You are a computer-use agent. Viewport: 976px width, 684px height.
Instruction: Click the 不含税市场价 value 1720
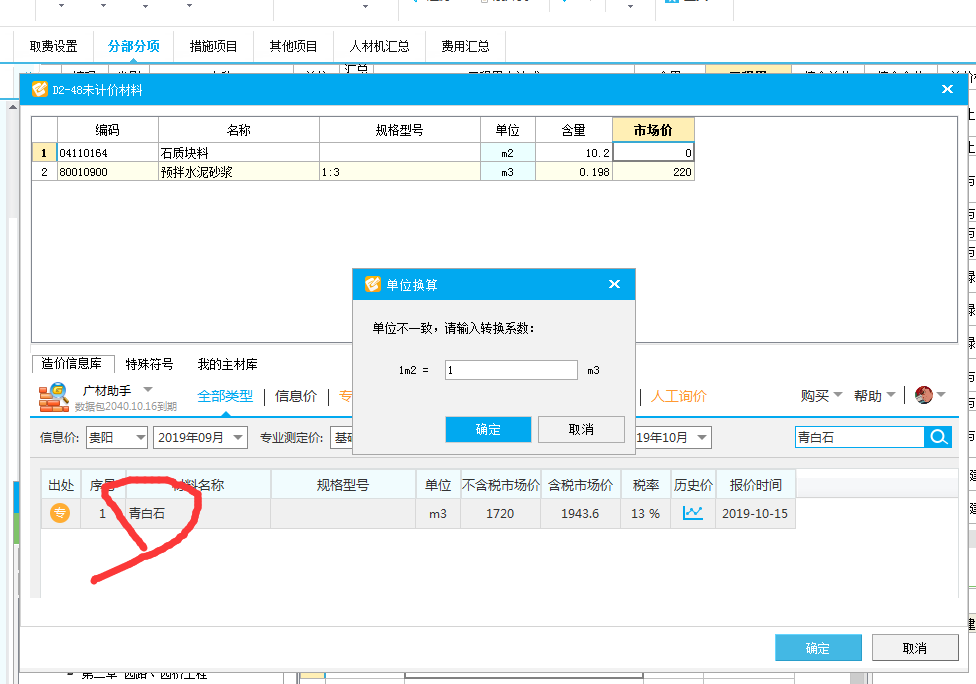point(500,513)
